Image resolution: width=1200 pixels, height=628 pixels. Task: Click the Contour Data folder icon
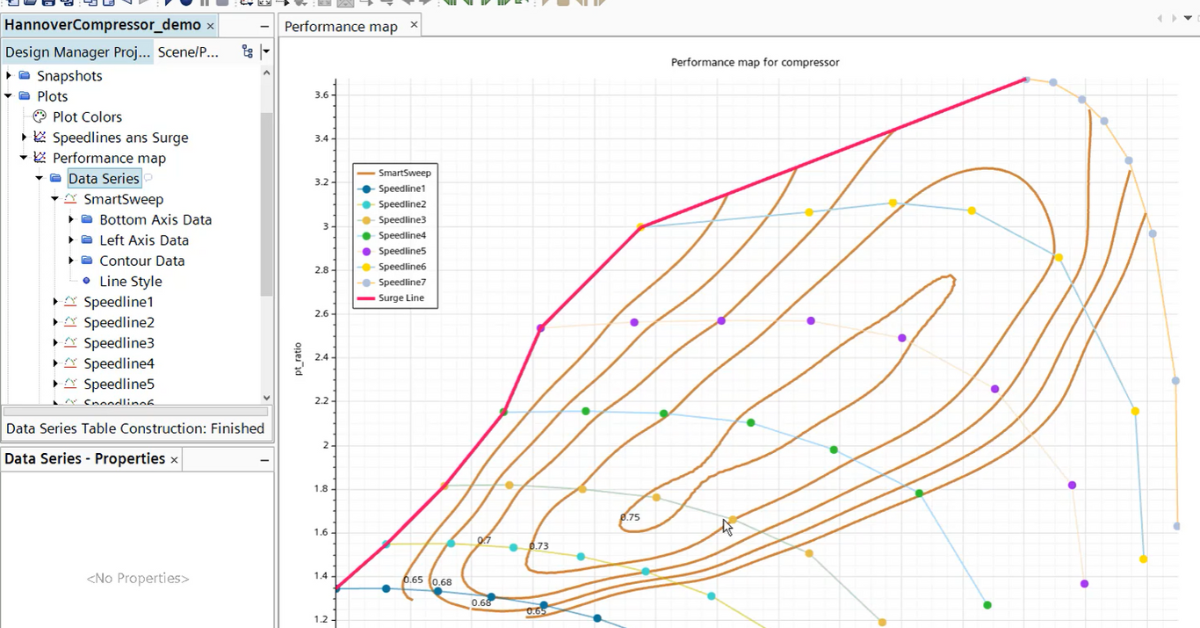pos(87,260)
